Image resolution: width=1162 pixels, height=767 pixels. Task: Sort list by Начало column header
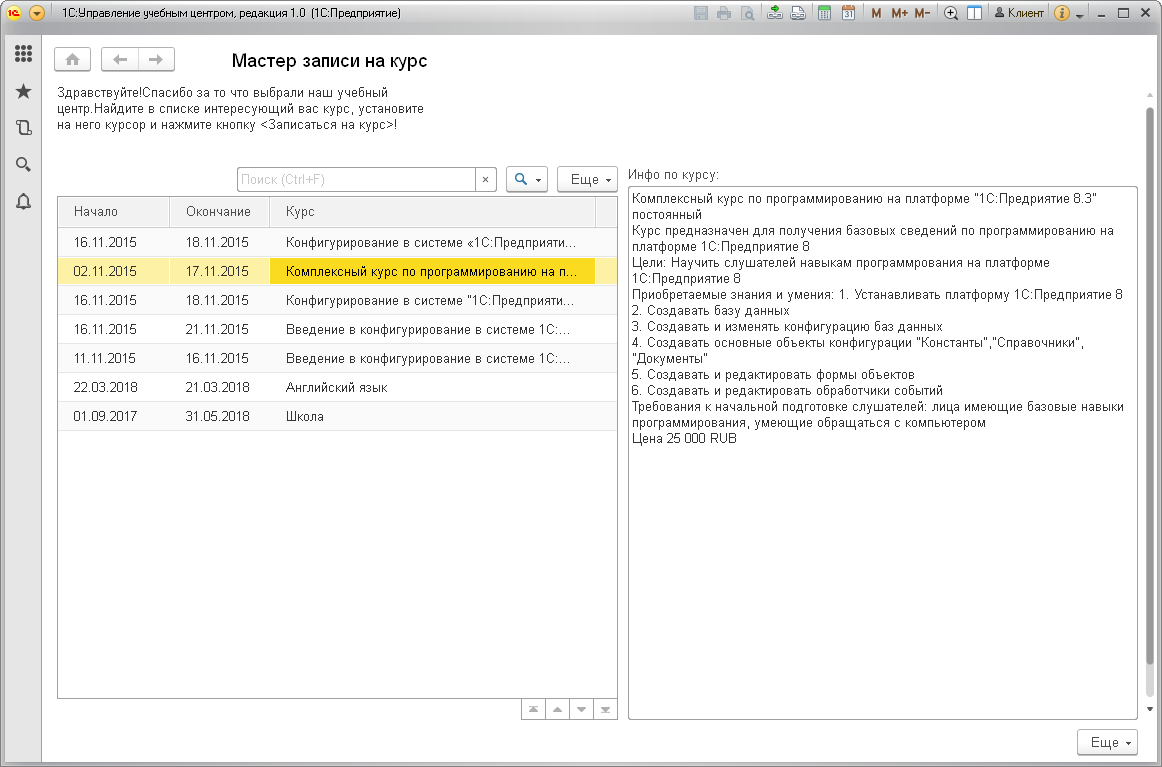[x=112, y=212]
